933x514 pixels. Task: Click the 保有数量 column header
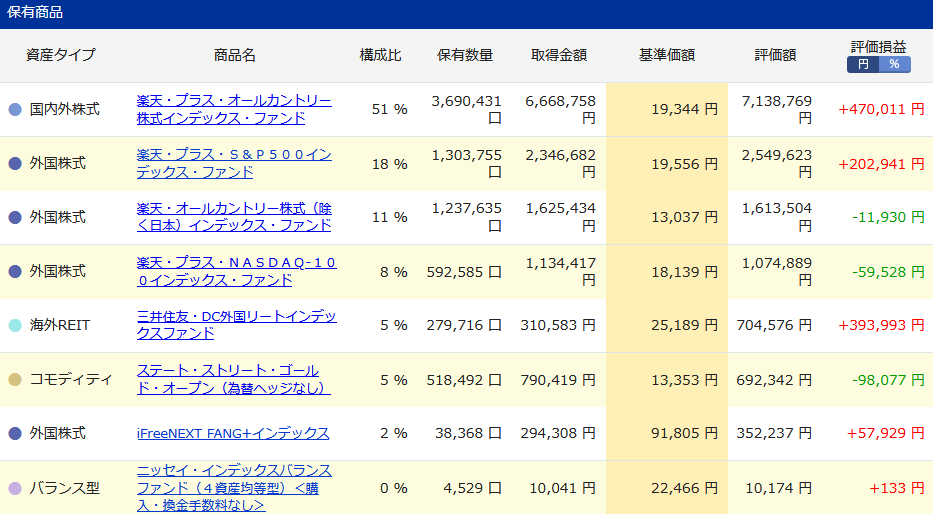465,55
